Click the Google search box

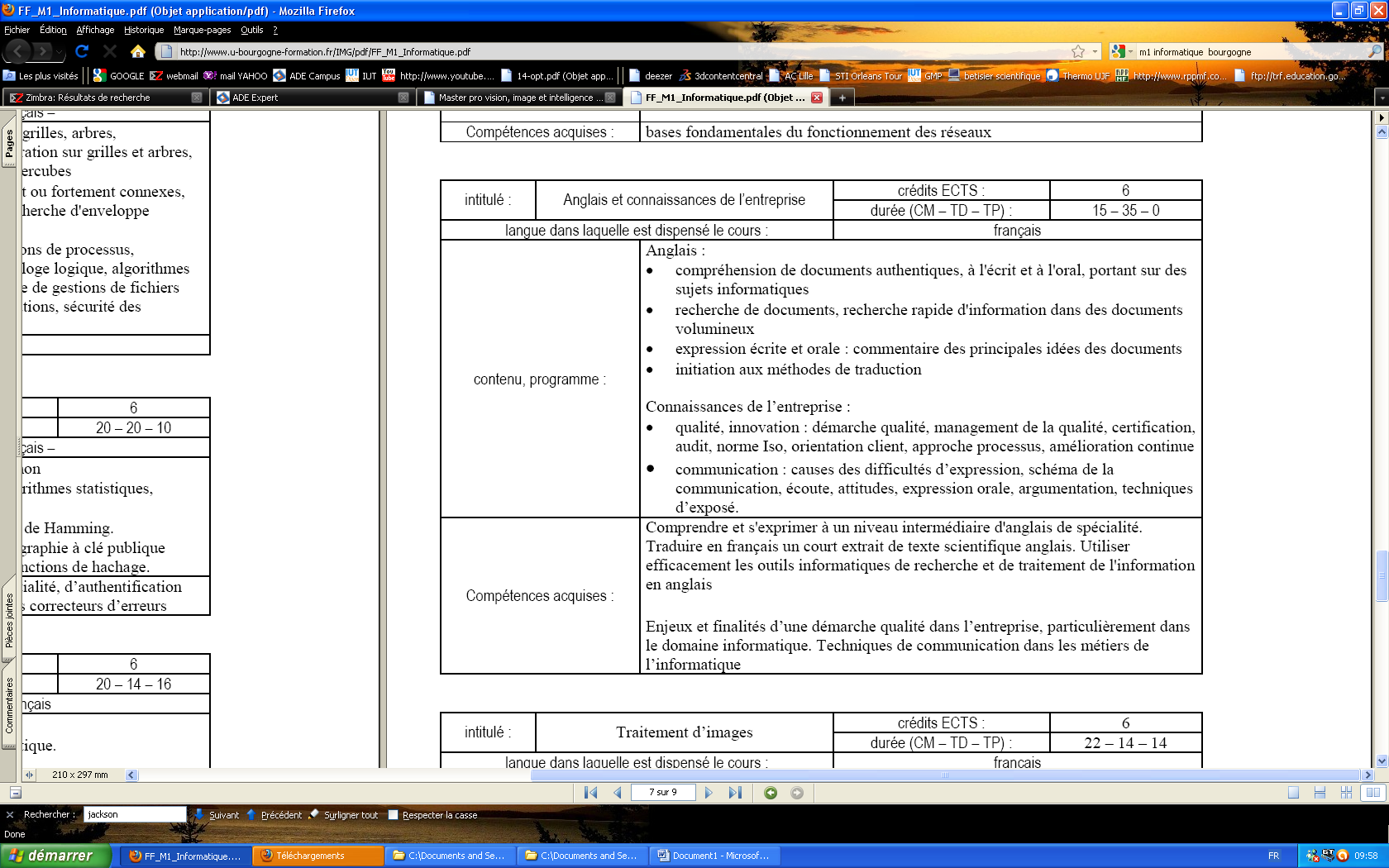(x=1250, y=51)
